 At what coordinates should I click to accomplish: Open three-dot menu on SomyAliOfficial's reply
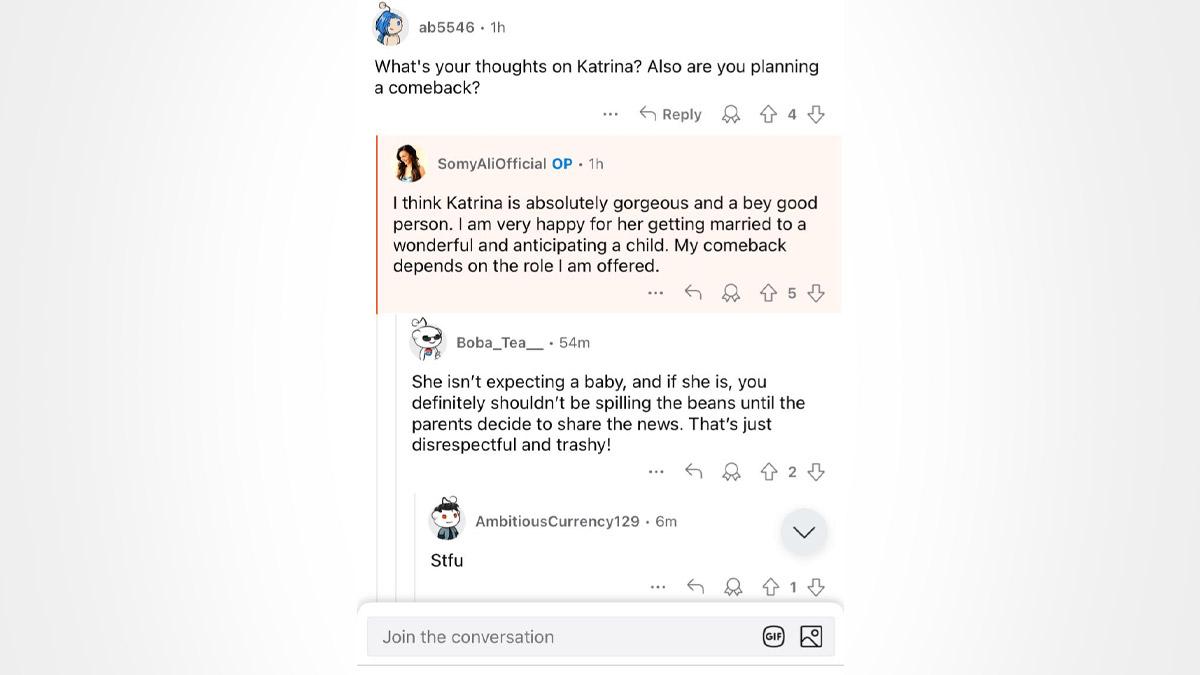(x=655, y=293)
